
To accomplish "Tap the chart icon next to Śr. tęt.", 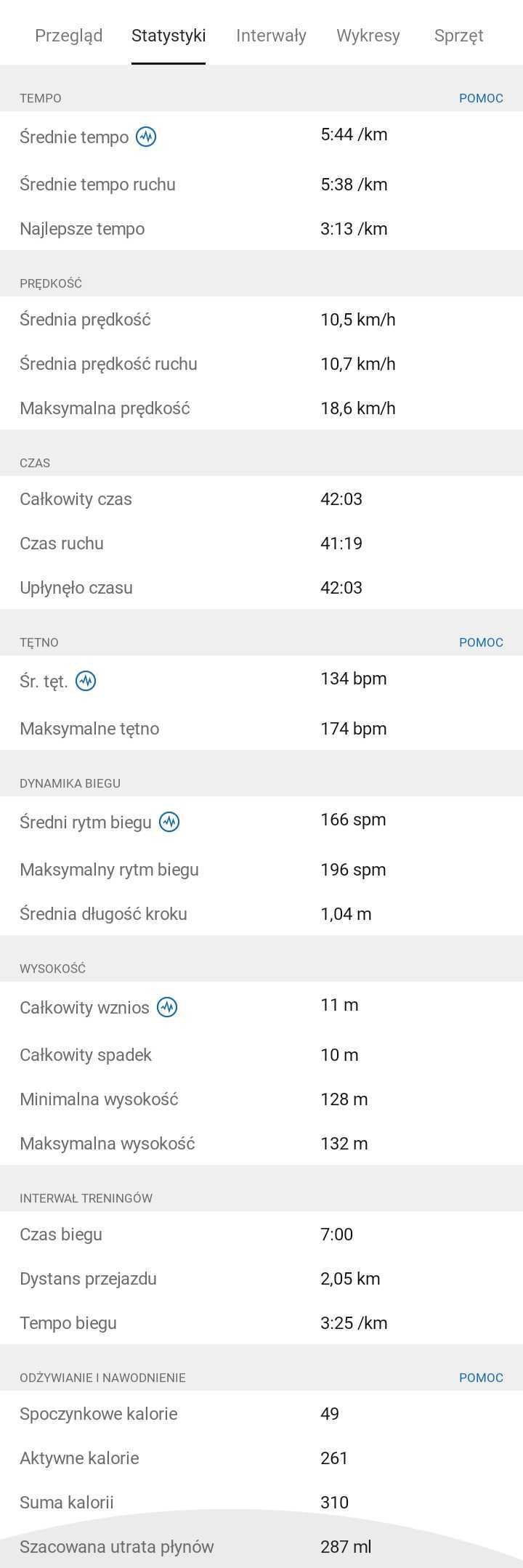I will (x=86, y=681).
